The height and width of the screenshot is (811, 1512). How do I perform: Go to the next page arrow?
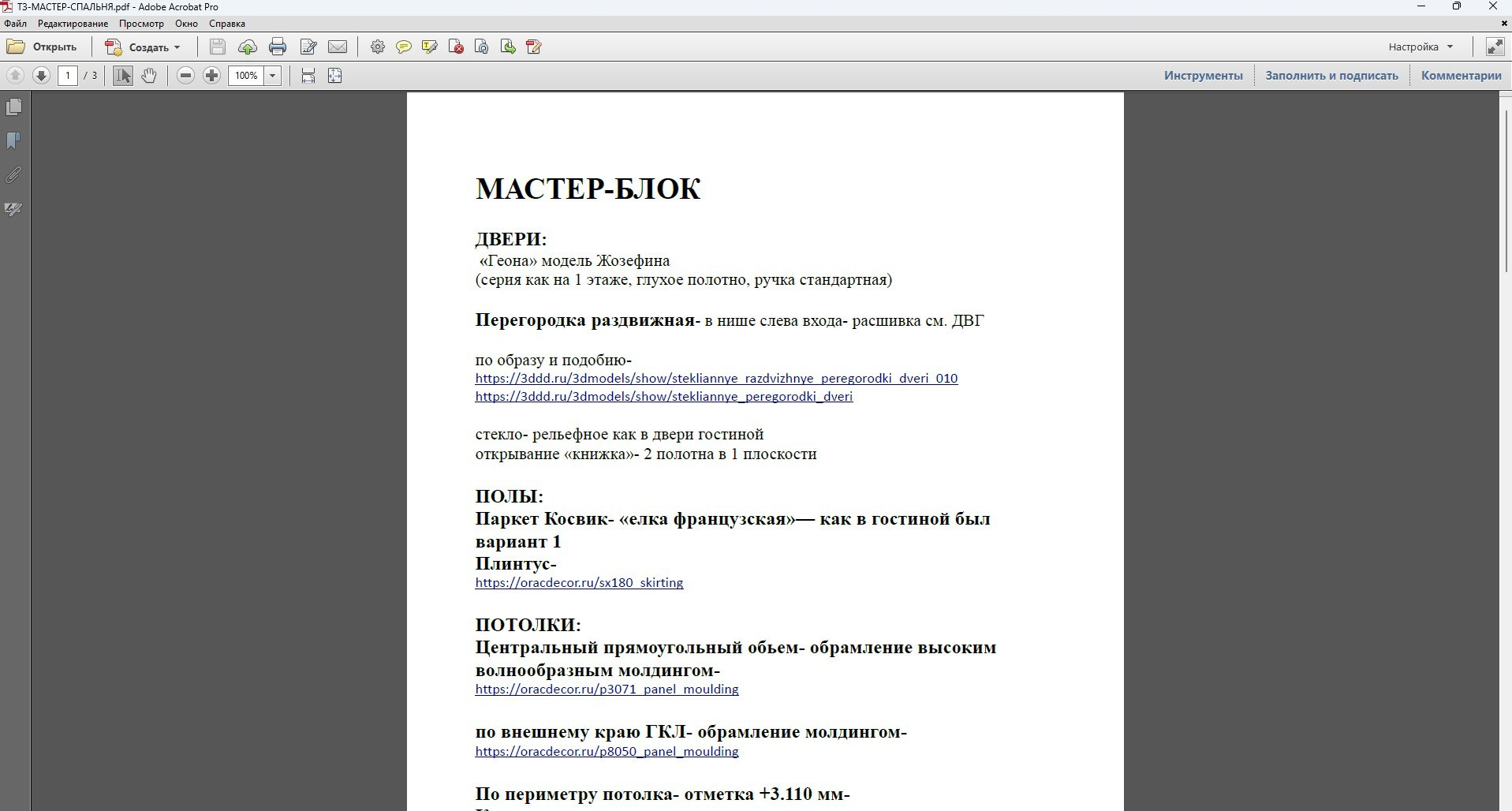coord(41,76)
